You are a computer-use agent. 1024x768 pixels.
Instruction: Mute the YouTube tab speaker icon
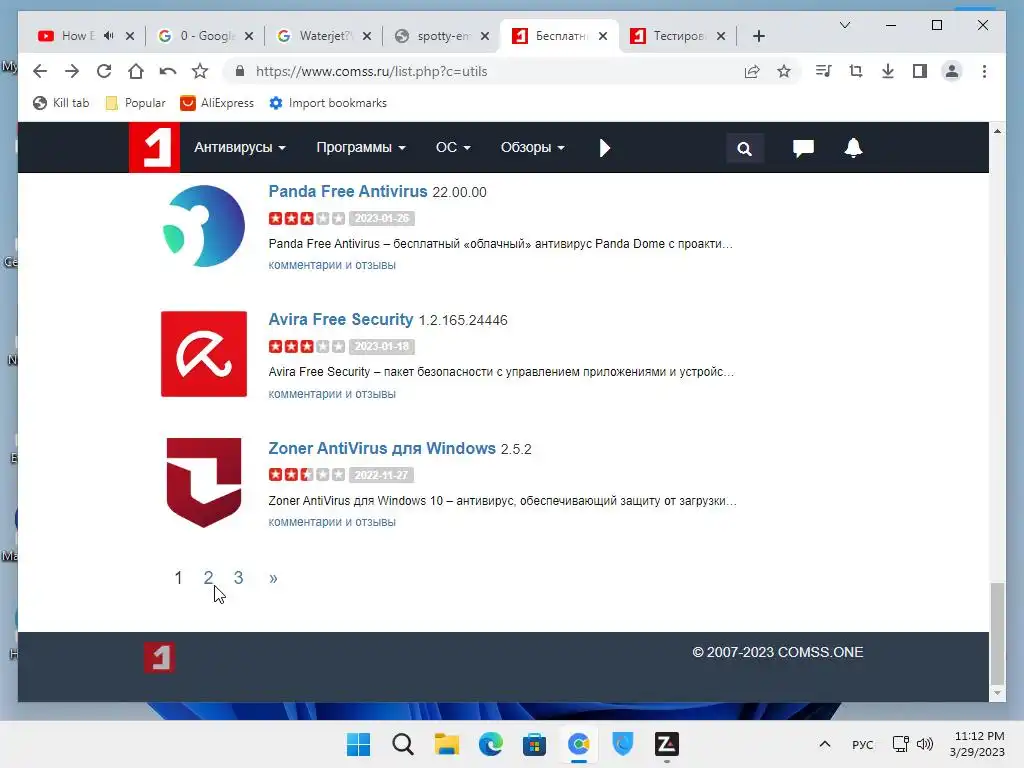(x=108, y=36)
